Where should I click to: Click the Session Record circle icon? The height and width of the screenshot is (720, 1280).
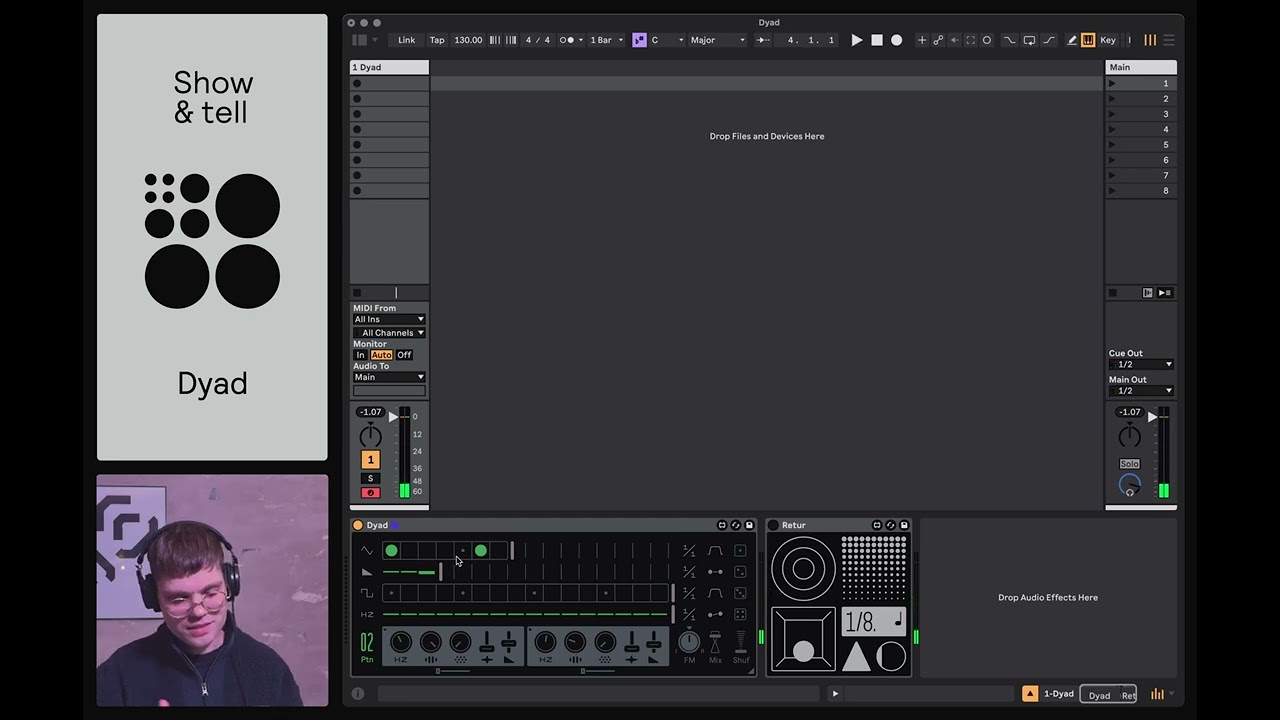987,40
